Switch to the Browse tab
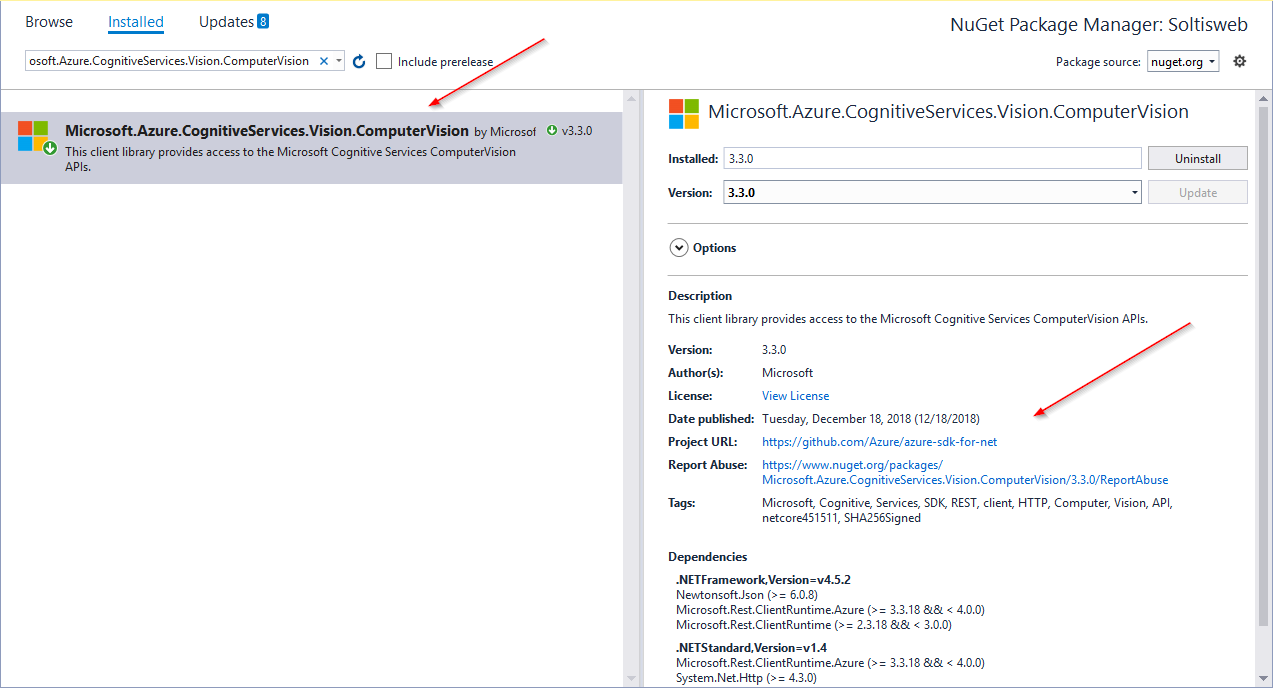 pos(49,22)
